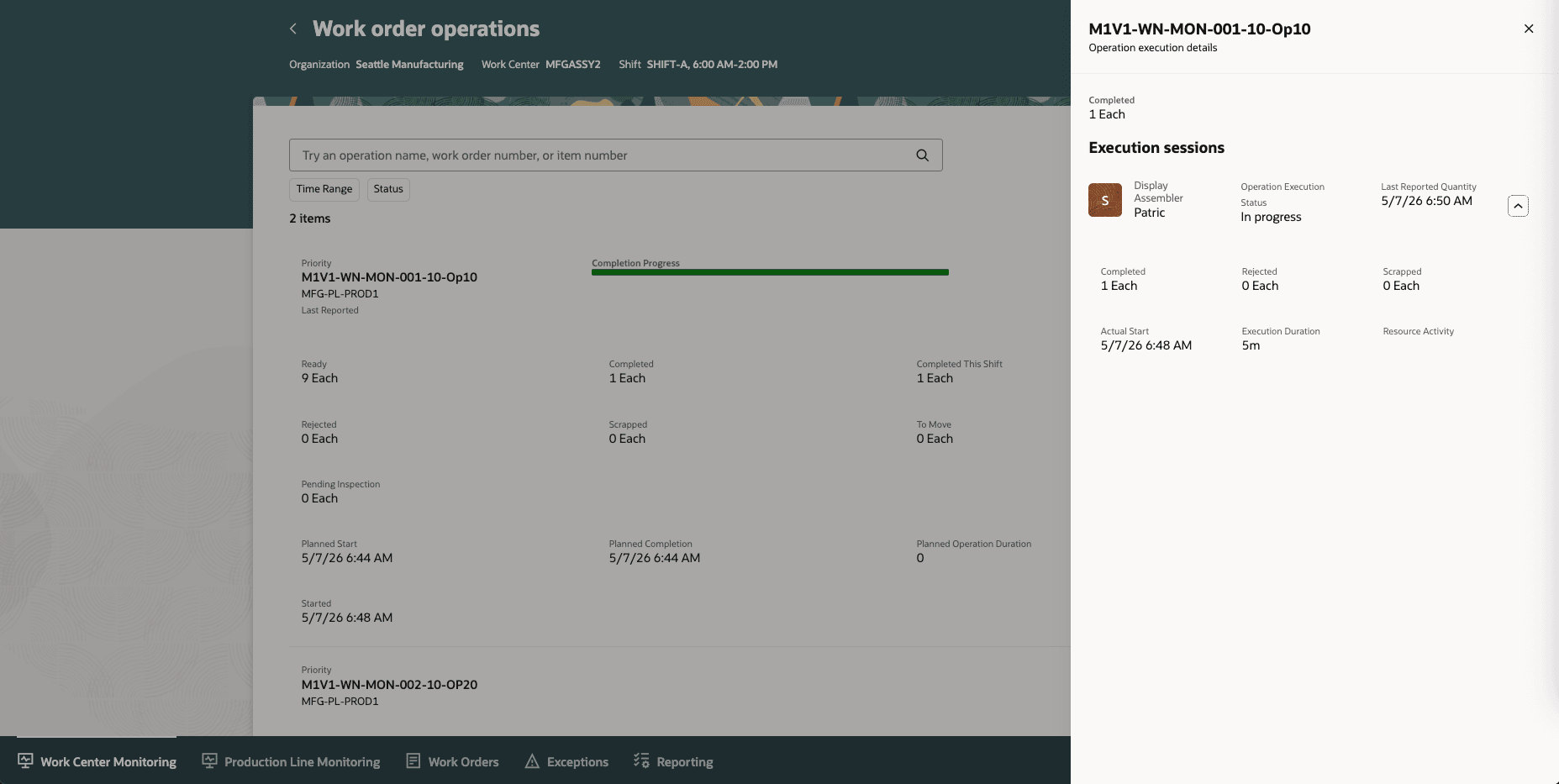Click the Planned Start date 5/7/26 6:44 AM

pyautogui.click(x=347, y=558)
